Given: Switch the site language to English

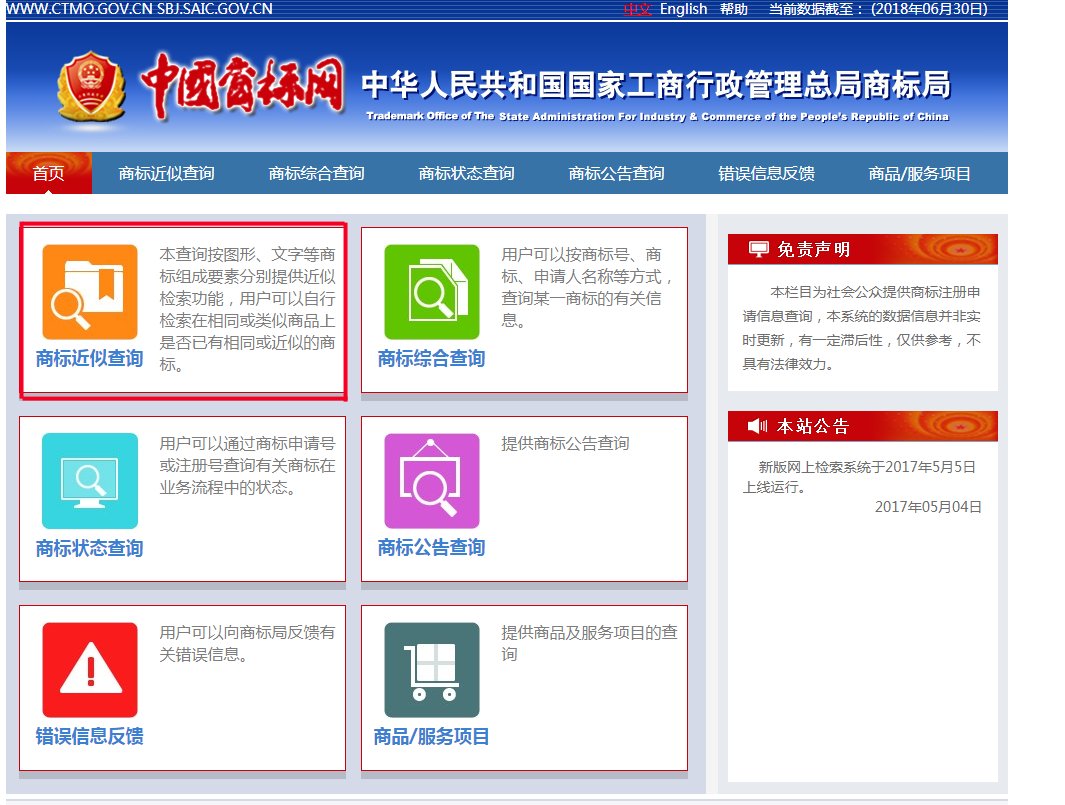Looking at the screenshot, I should coord(683,9).
